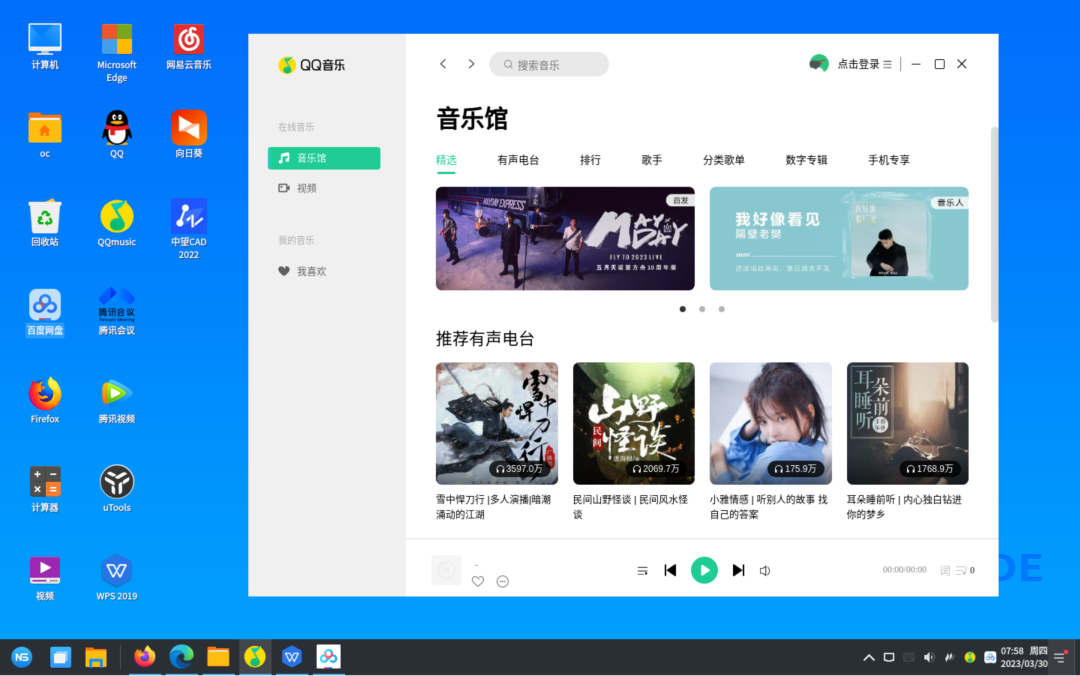
Task: Click the 百度网盘 desktop icon
Action: 45,312
